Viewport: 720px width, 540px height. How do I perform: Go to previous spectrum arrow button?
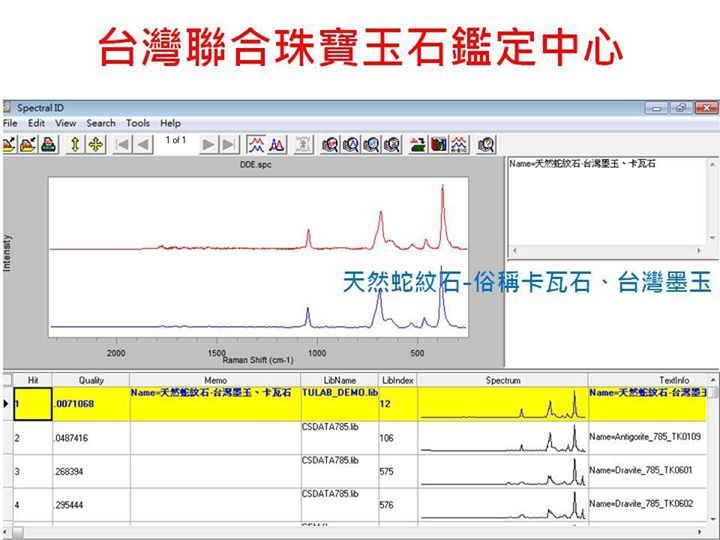(x=143, y=145)
